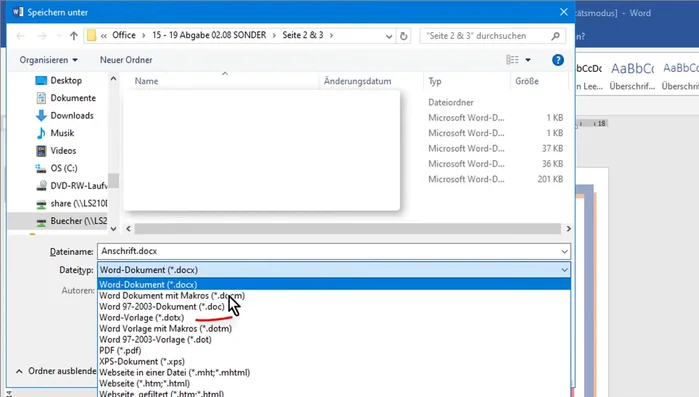Click 'Seite 2 & 3' breadcrumb
The height and width of the screenshot is (397, 699).
[x=303, y=35]
